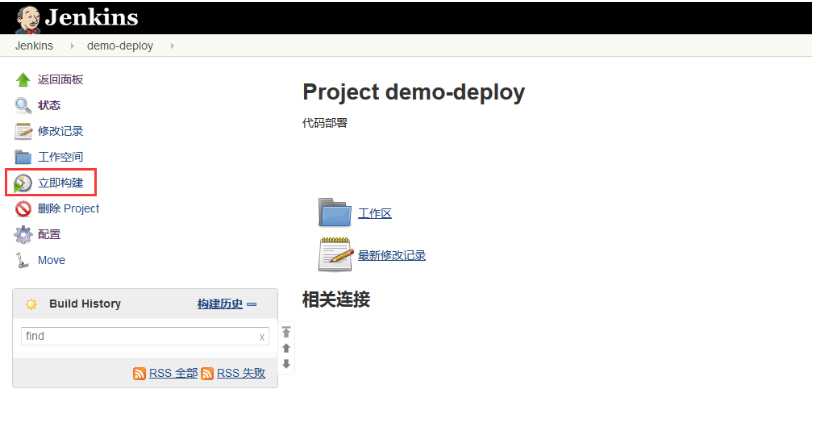Page down in build history arrow
This screenshot has width=831, height=425.
pyautogui.click(x=286, y=364)
